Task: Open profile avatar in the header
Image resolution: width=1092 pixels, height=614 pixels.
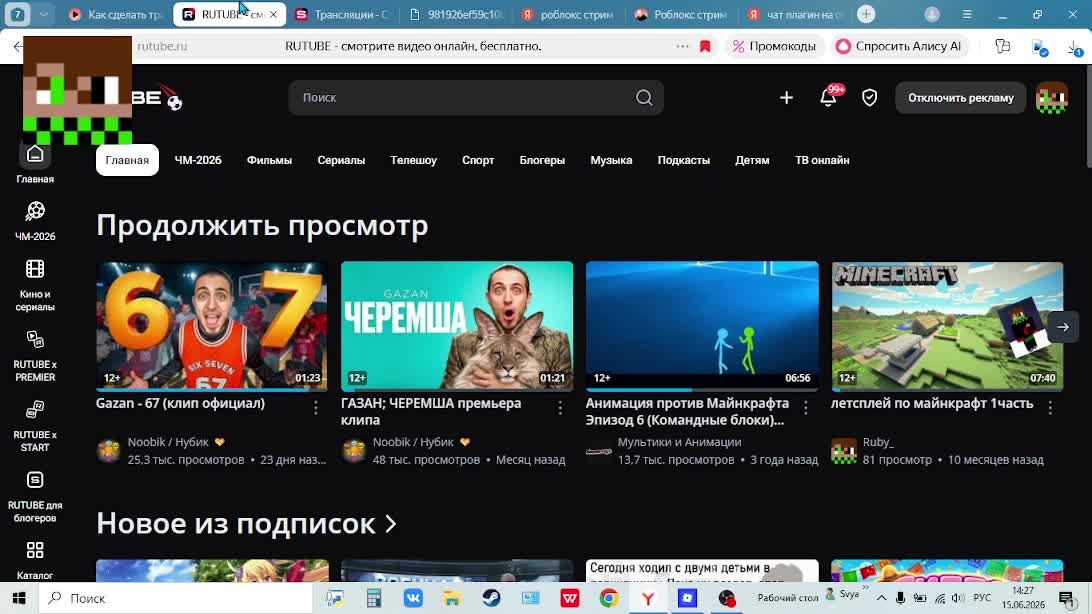Action: (x=1052, y=98)
